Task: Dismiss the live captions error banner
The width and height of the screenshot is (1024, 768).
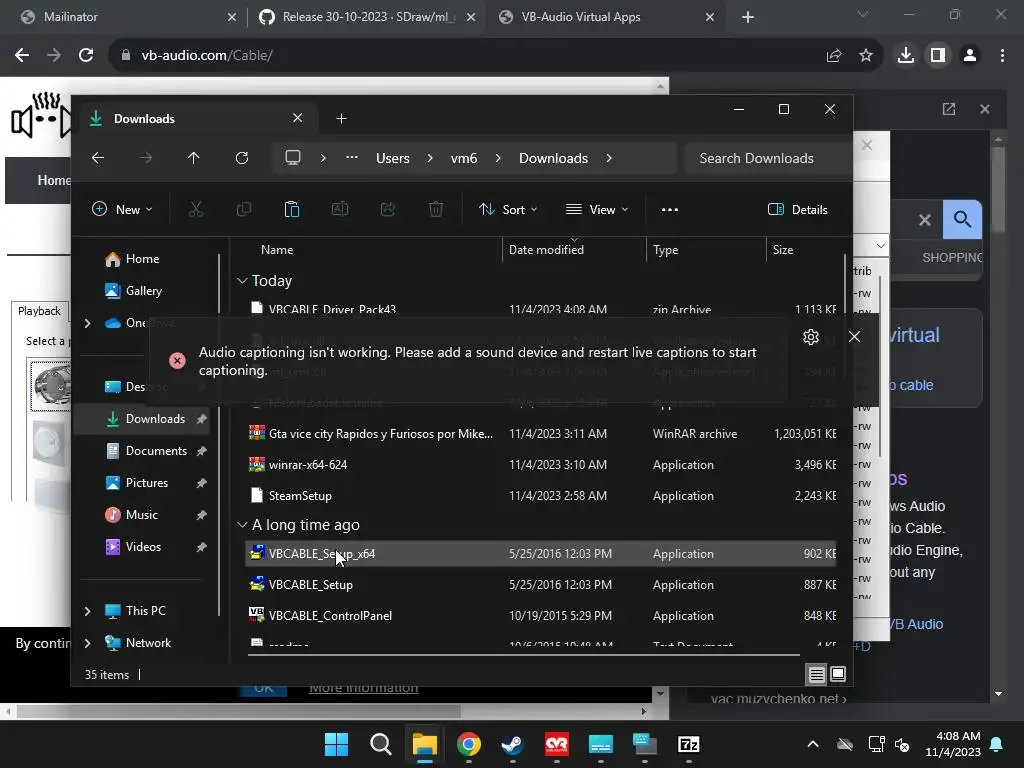Action: [854, 337]
